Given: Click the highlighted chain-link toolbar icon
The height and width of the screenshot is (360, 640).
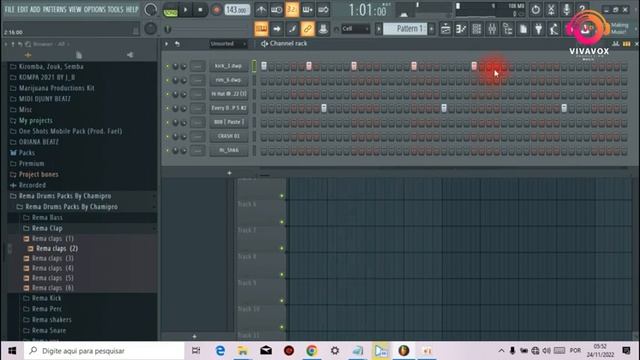Looking at the screenshot, I should tap(307, 29).
